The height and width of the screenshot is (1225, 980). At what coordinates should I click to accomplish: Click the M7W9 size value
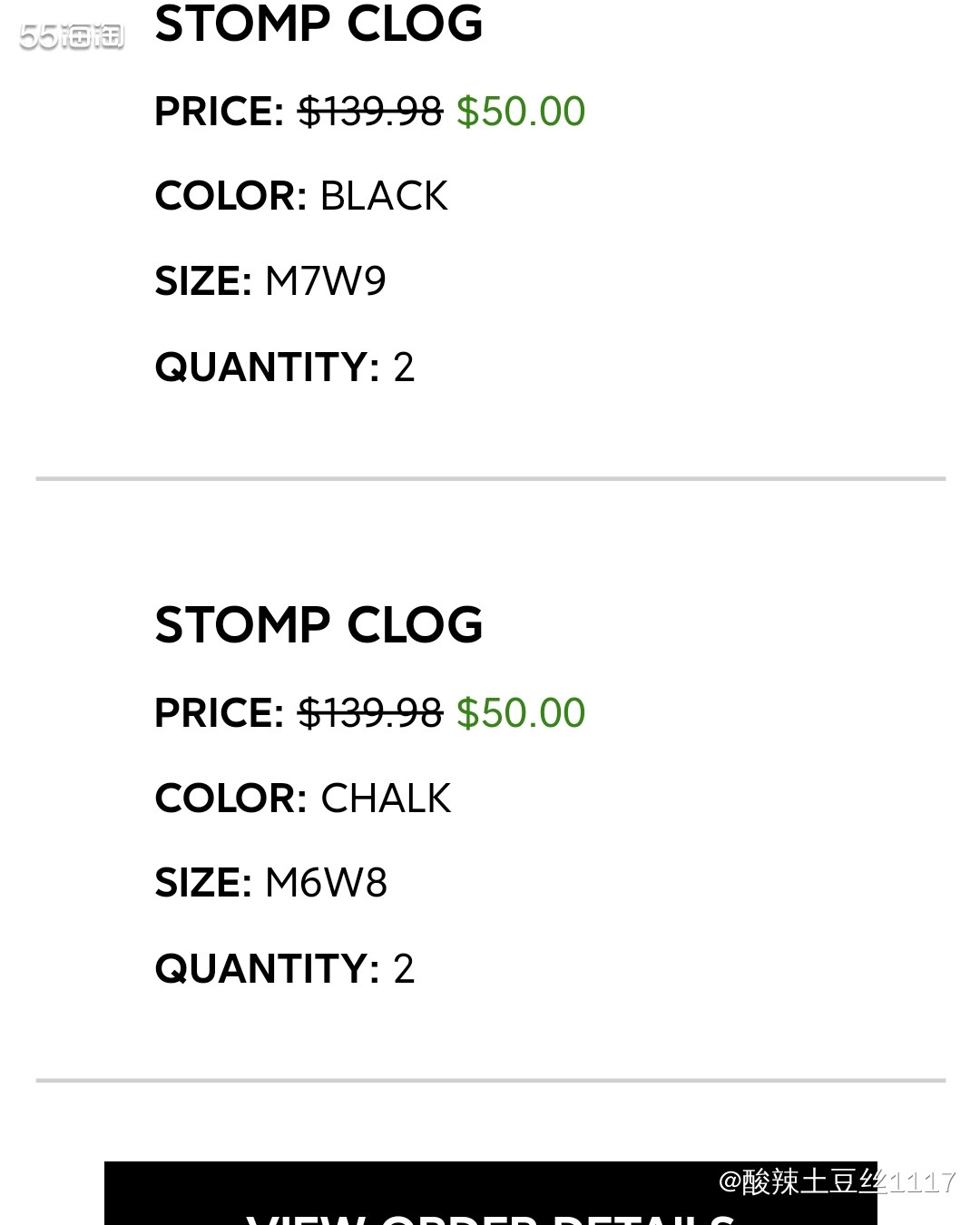click(326, 281)
